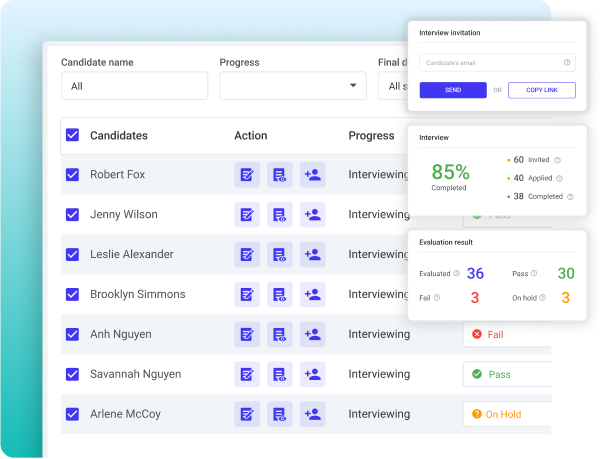View report icon for Jenny Wilson
The width and height of the screenshot is (604, 459).
click(x=280, y=214)
